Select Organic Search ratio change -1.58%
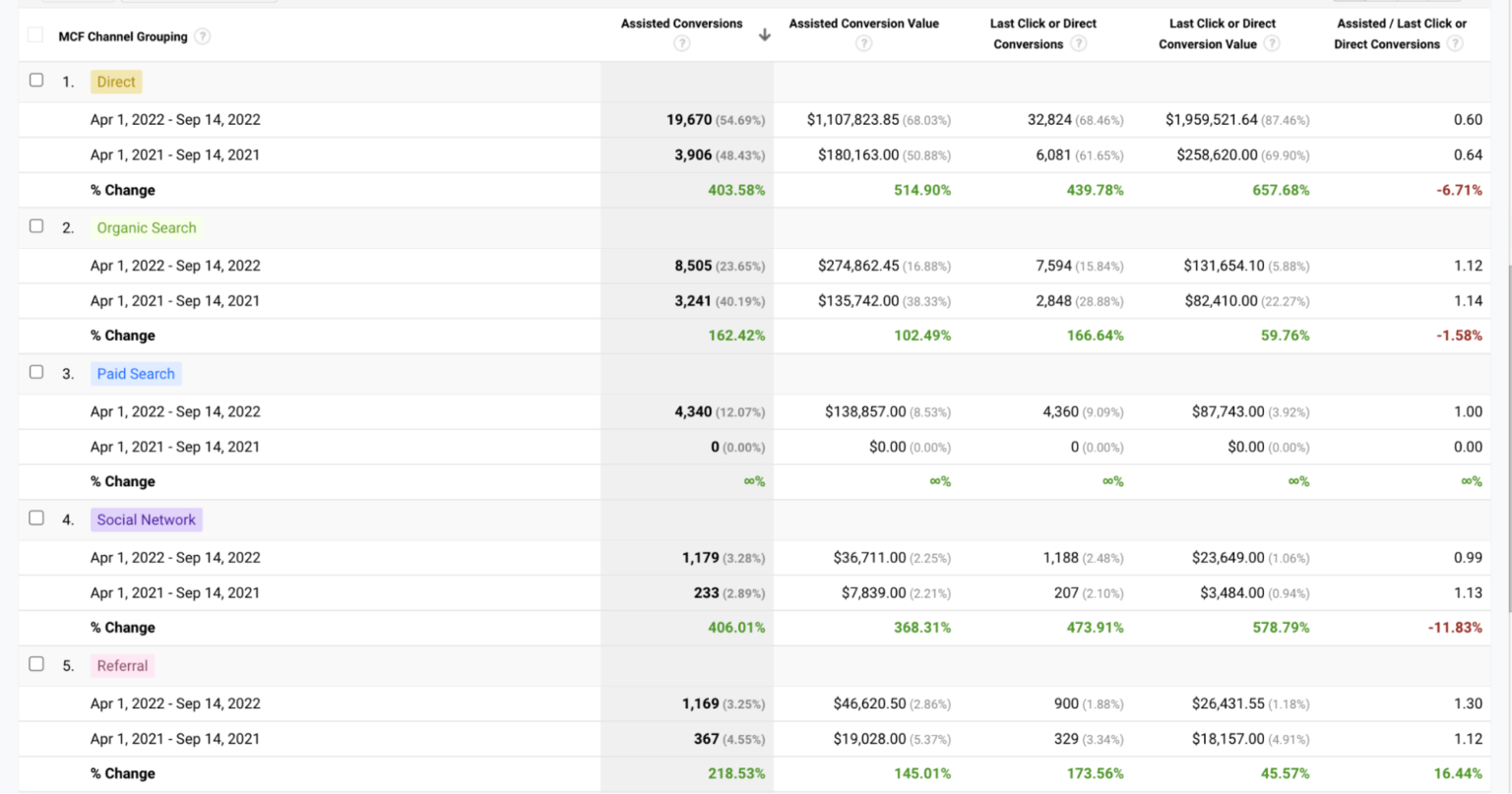The width and height of the screenshot is (1512, 794). click(1459, 336)
